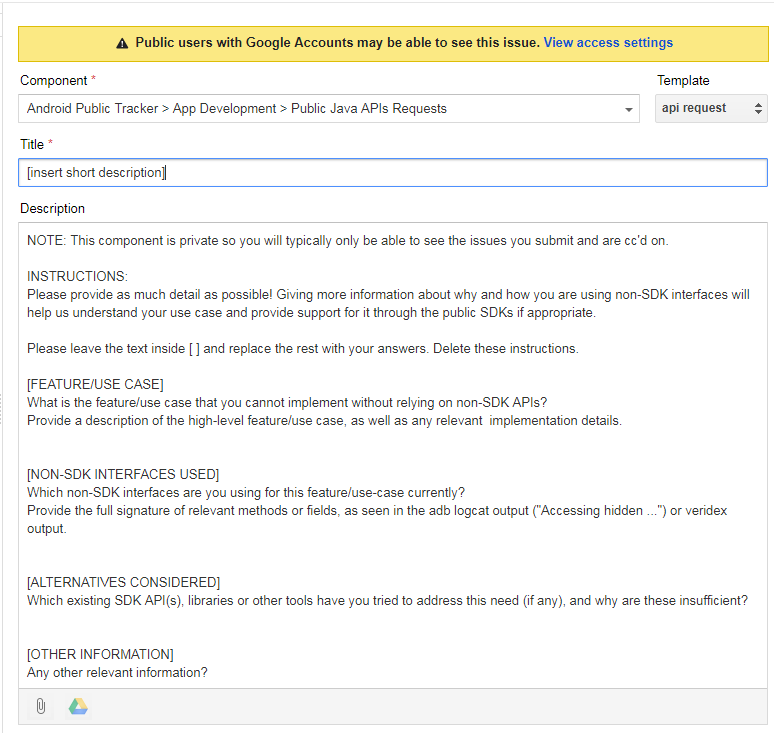
Task: Click the Description field label
Action: pos(52,209)
